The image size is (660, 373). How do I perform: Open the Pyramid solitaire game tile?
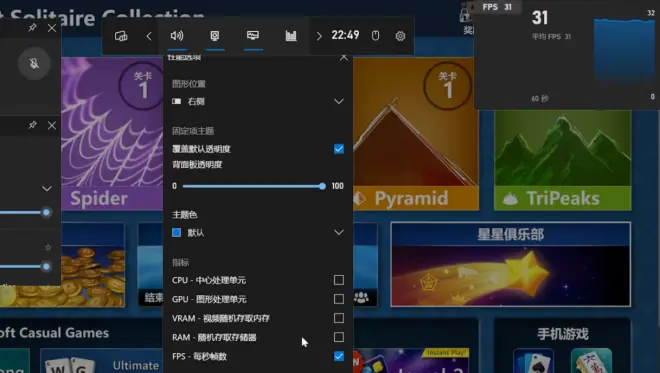[416, 134]
